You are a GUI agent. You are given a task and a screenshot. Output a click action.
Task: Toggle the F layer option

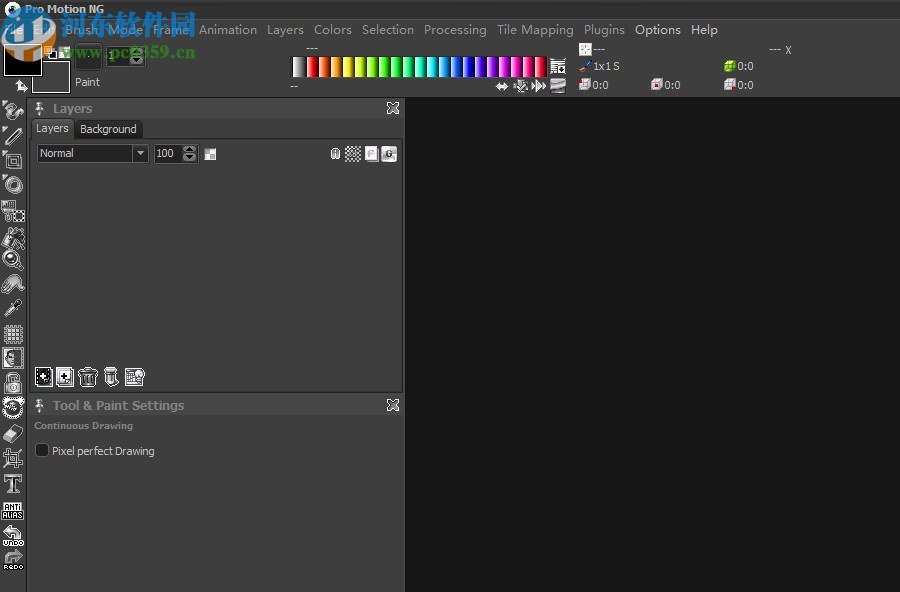coord(371,154)
